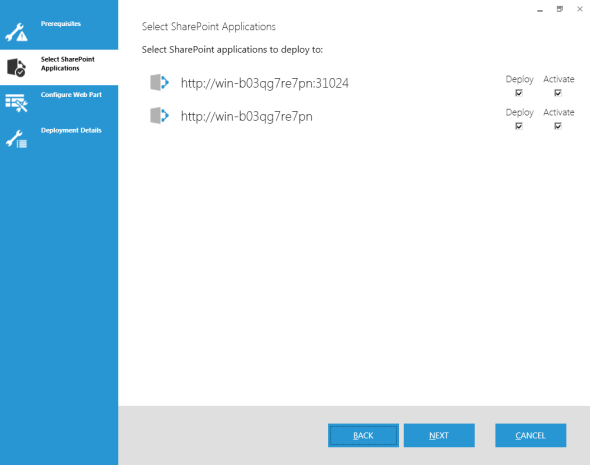Toggle Activate checkbox for http://win-b03qg7re7pn
The image size is (590, 465).
point(558,126)
